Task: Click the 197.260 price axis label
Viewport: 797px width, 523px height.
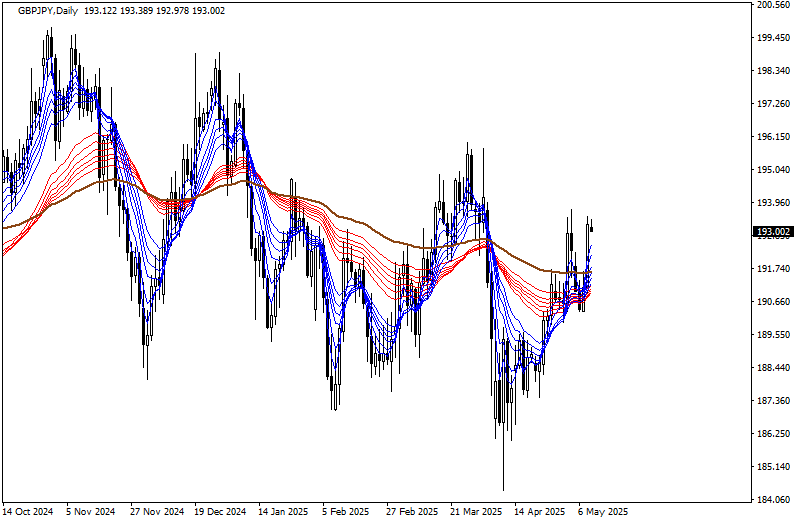Action: 774,104
